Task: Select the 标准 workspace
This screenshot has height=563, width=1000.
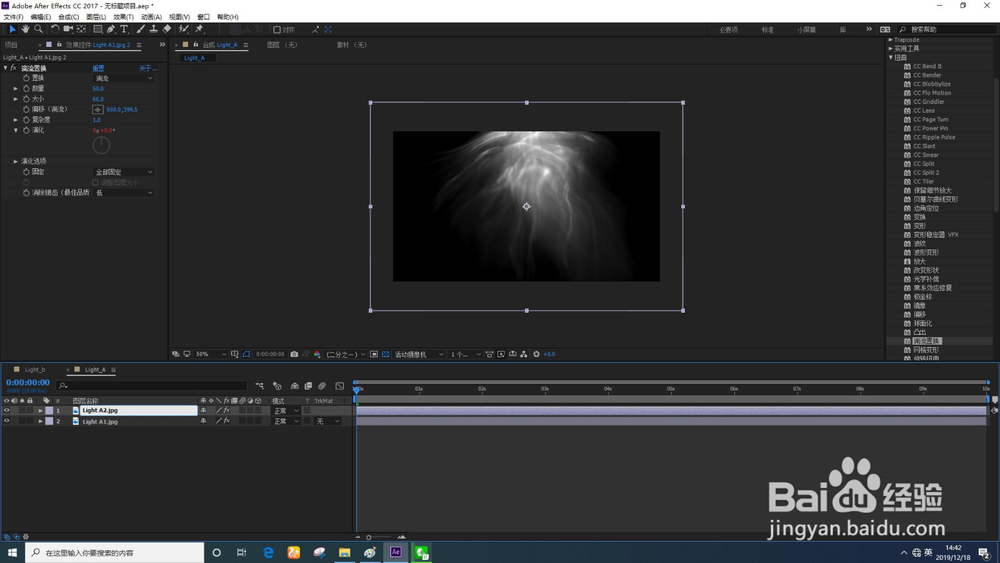Action: (x=768, y=29)
